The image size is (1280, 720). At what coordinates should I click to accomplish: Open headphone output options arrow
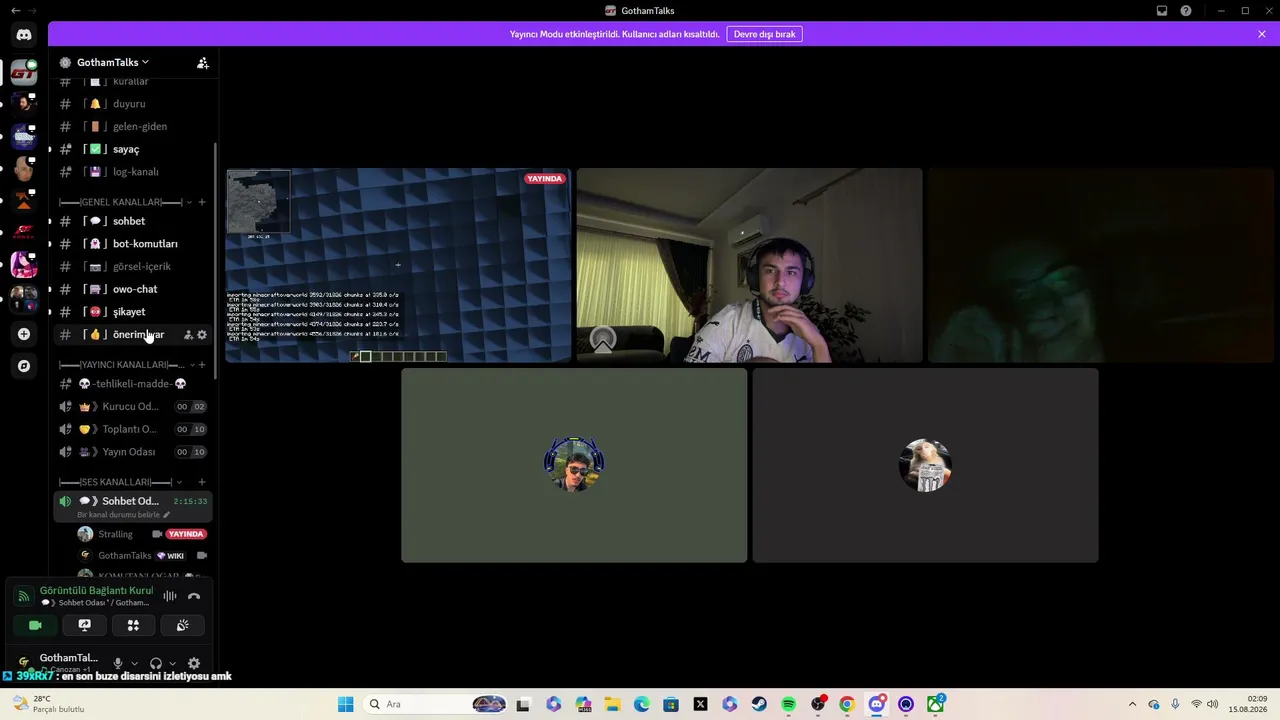(173, 663)
